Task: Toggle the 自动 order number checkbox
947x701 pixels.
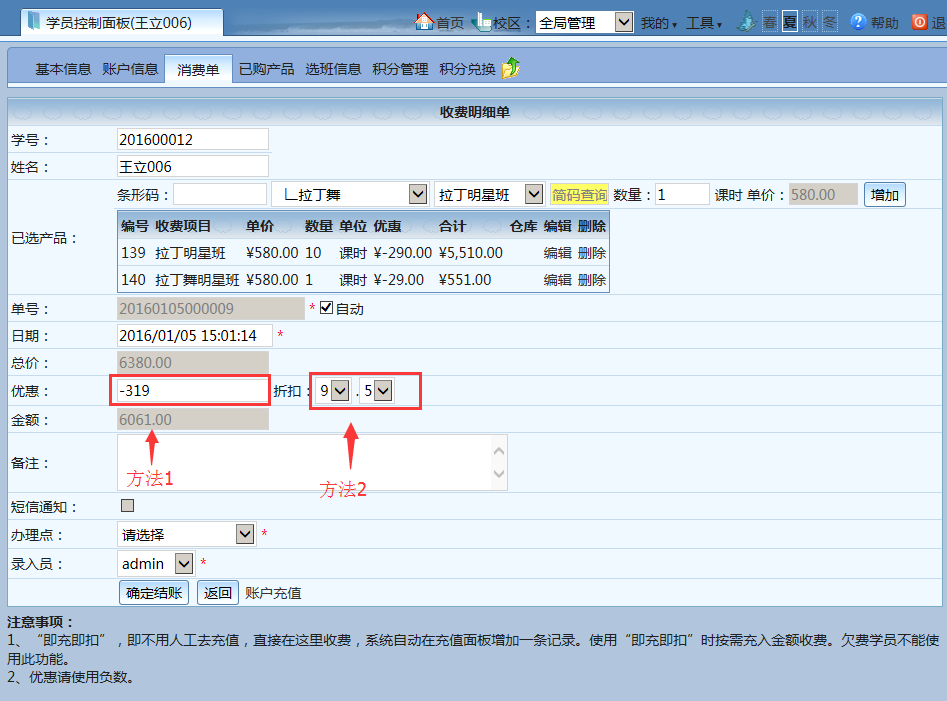Action: coord(327,308)
